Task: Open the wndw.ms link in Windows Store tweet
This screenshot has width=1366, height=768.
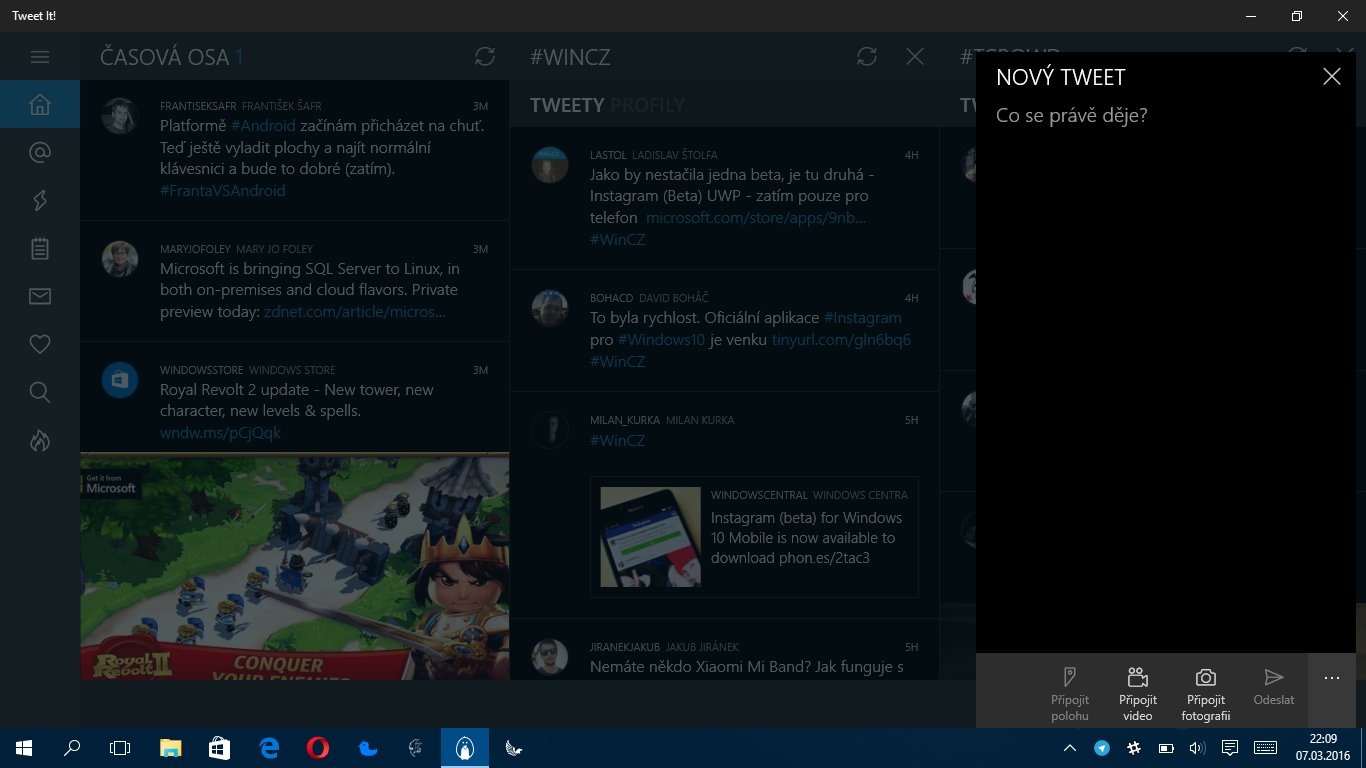Action: [x=220, y=433]
